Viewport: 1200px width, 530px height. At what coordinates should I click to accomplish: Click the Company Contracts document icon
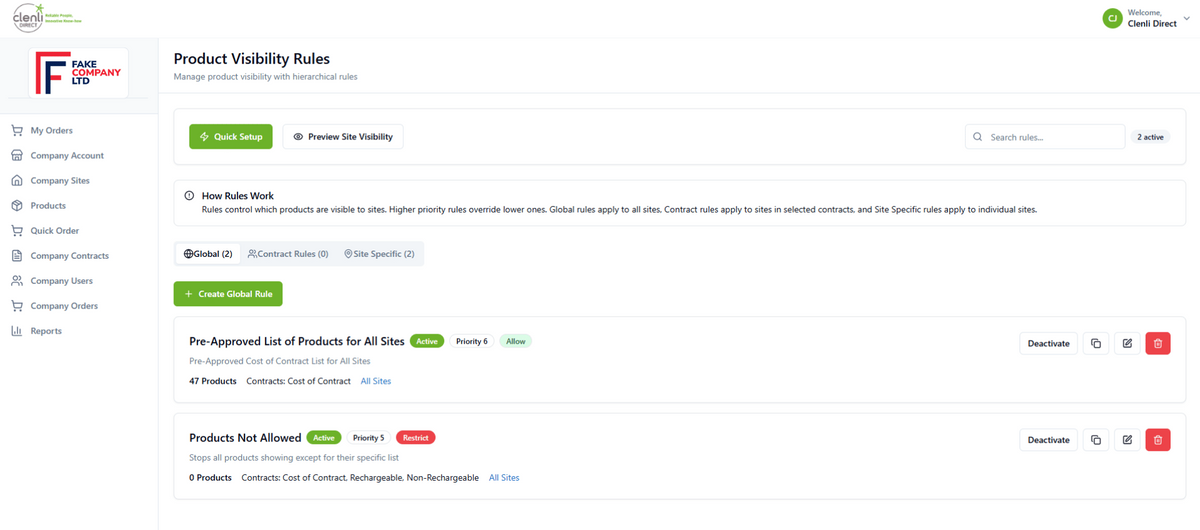click(17, 255)
